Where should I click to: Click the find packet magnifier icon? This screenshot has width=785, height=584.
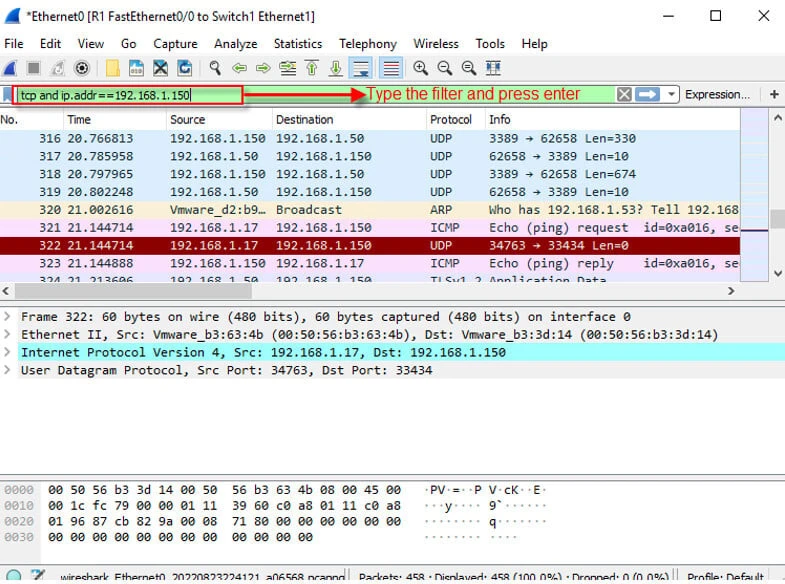[214, 68]
